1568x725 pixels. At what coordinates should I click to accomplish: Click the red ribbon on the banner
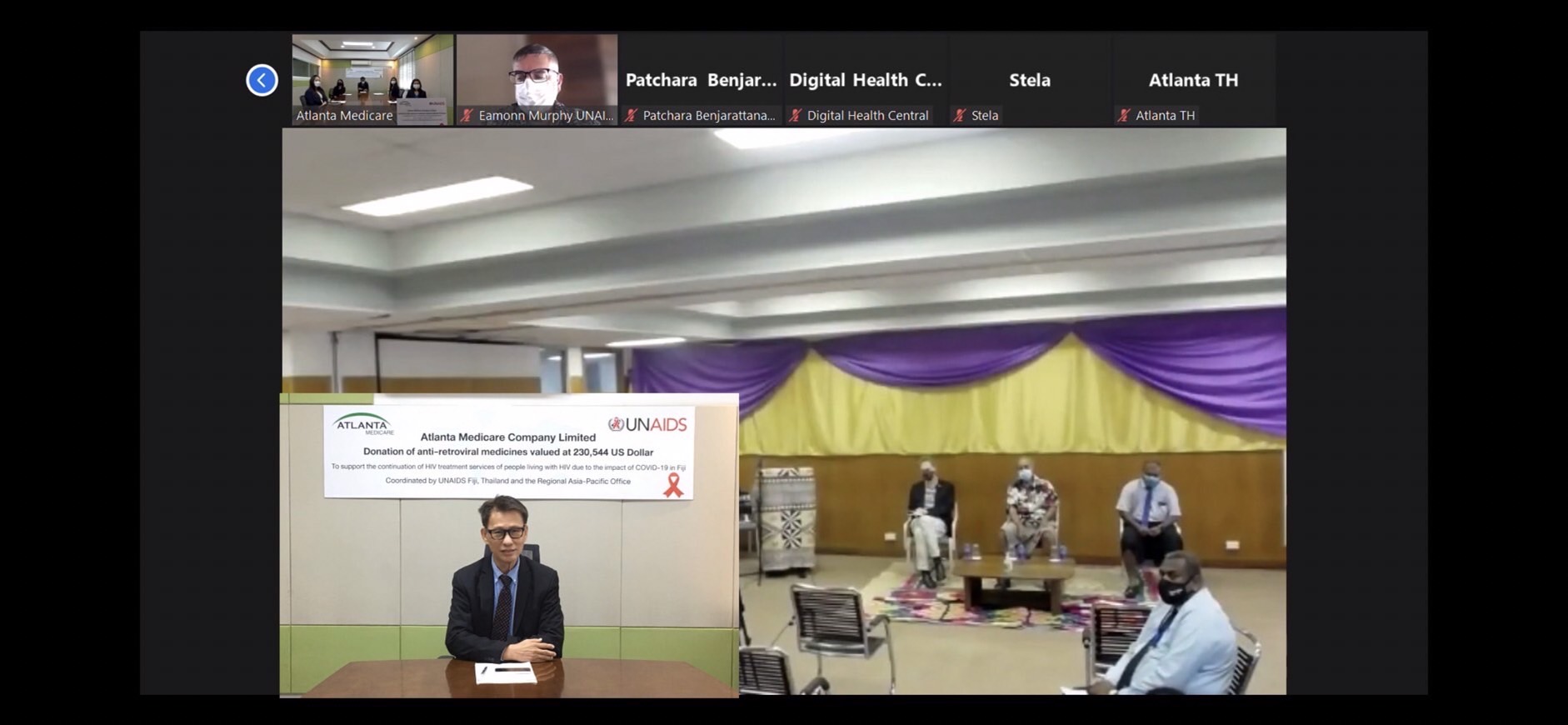click(x=673, y=484)
